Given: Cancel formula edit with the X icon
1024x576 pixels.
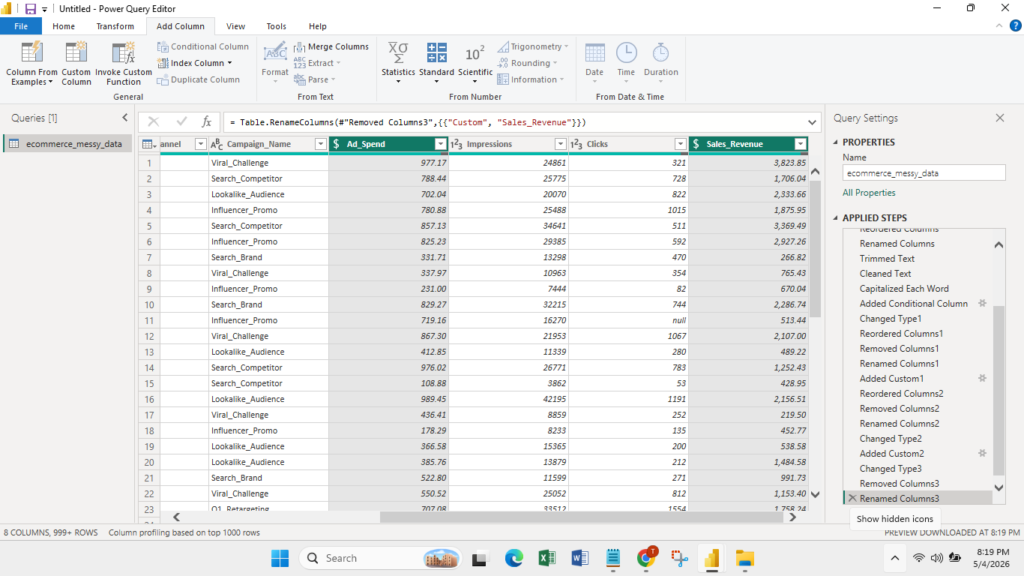Looking at the screenshot, I should (x=153, y=121).
